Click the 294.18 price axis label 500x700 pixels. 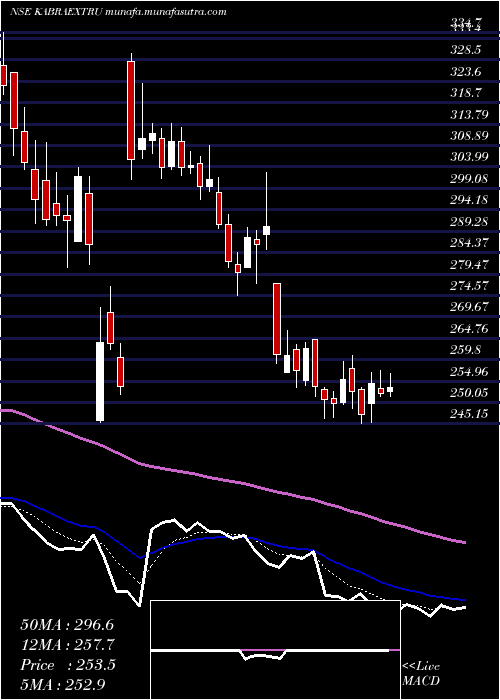(x=469, y=200)
